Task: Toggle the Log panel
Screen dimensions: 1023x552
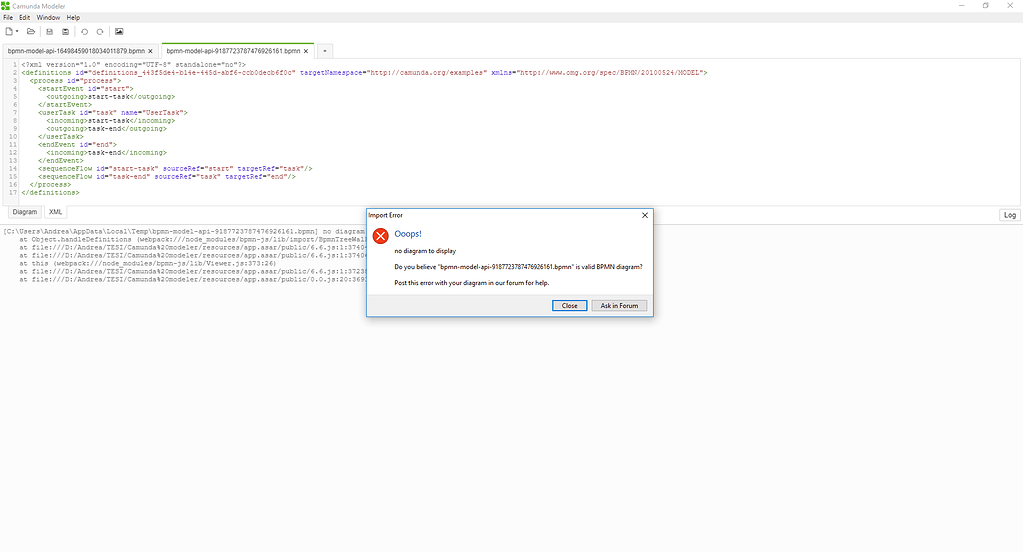Action: 1010,215
